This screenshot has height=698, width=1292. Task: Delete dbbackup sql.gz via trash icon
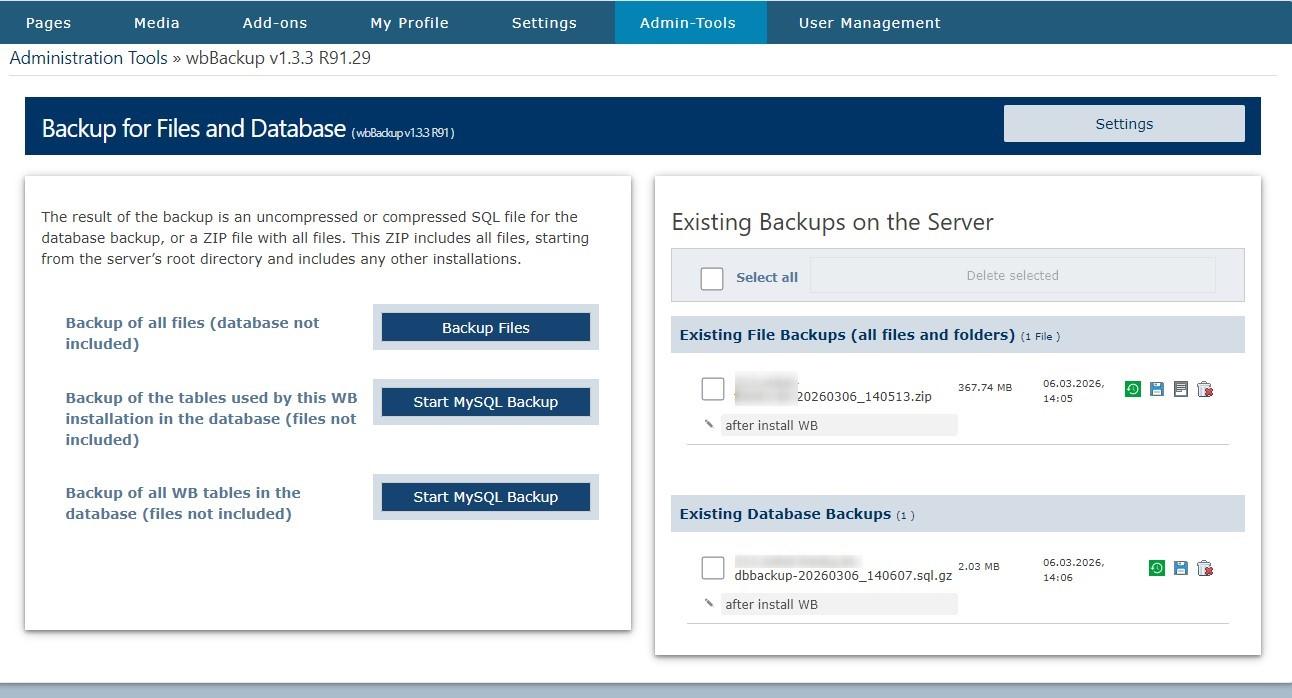point(1205,568)
